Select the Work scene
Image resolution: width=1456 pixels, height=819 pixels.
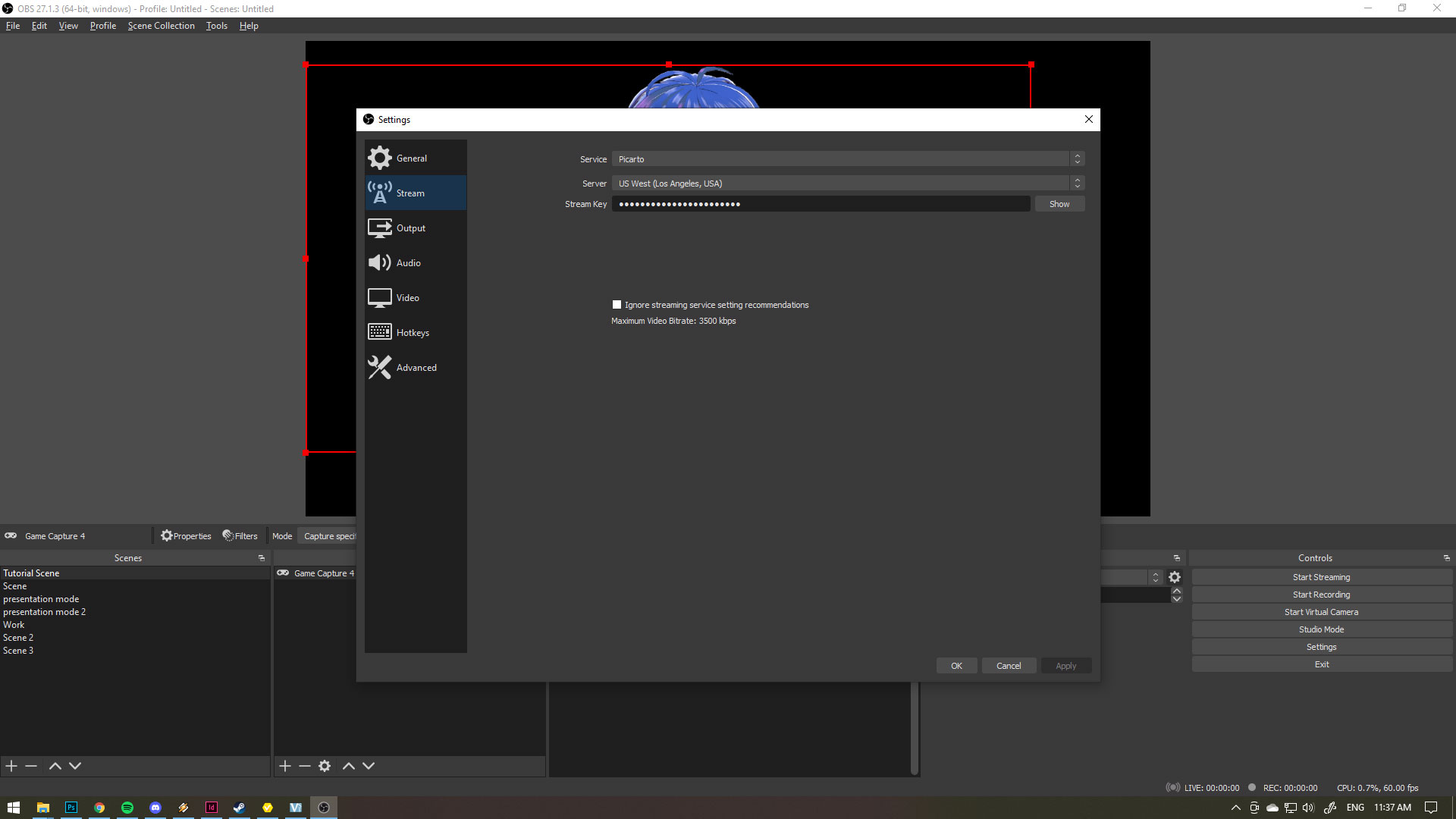pos(135,625)
